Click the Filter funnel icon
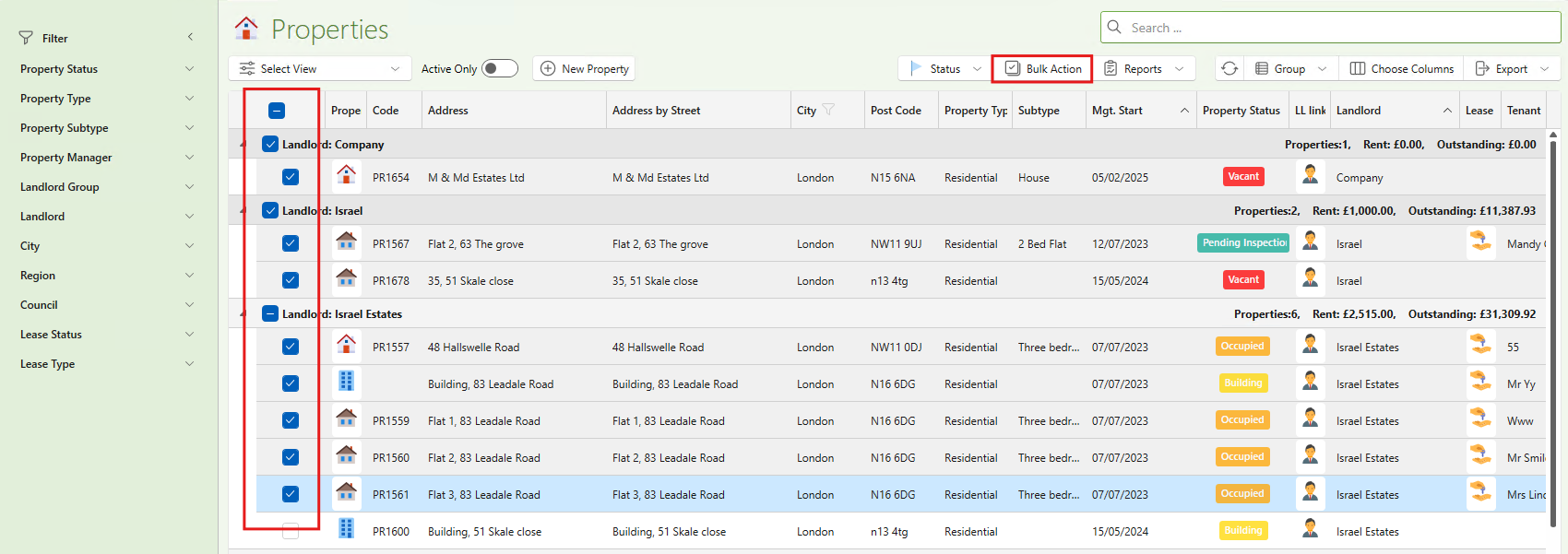 tap(26, 38)
